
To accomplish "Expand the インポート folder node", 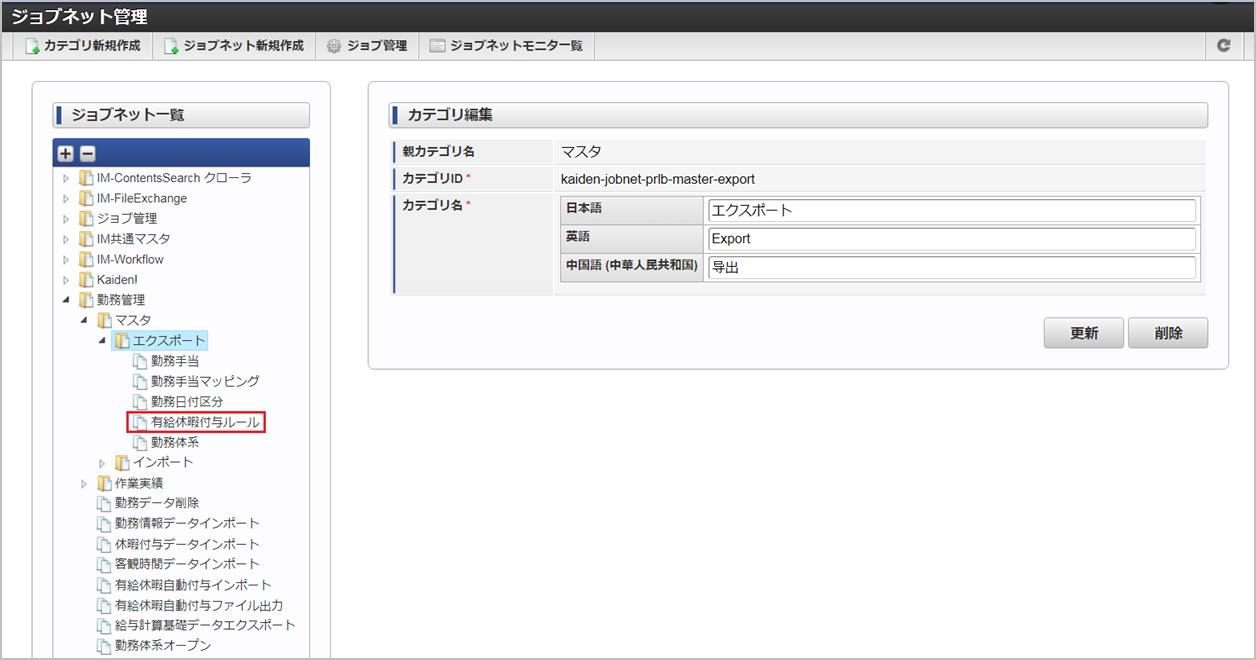I will coord(103,463).
